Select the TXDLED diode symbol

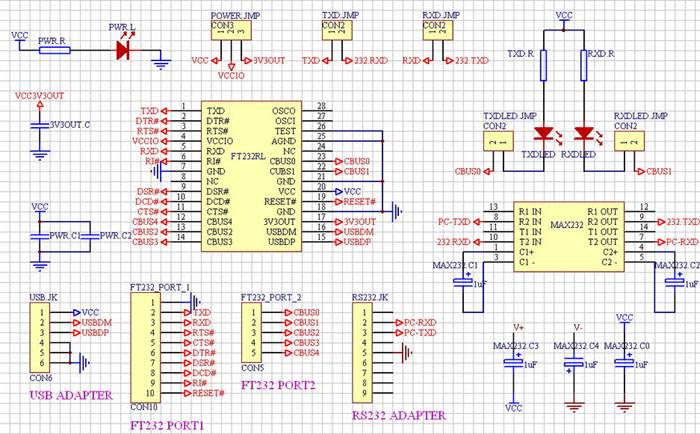pos(544,133)
